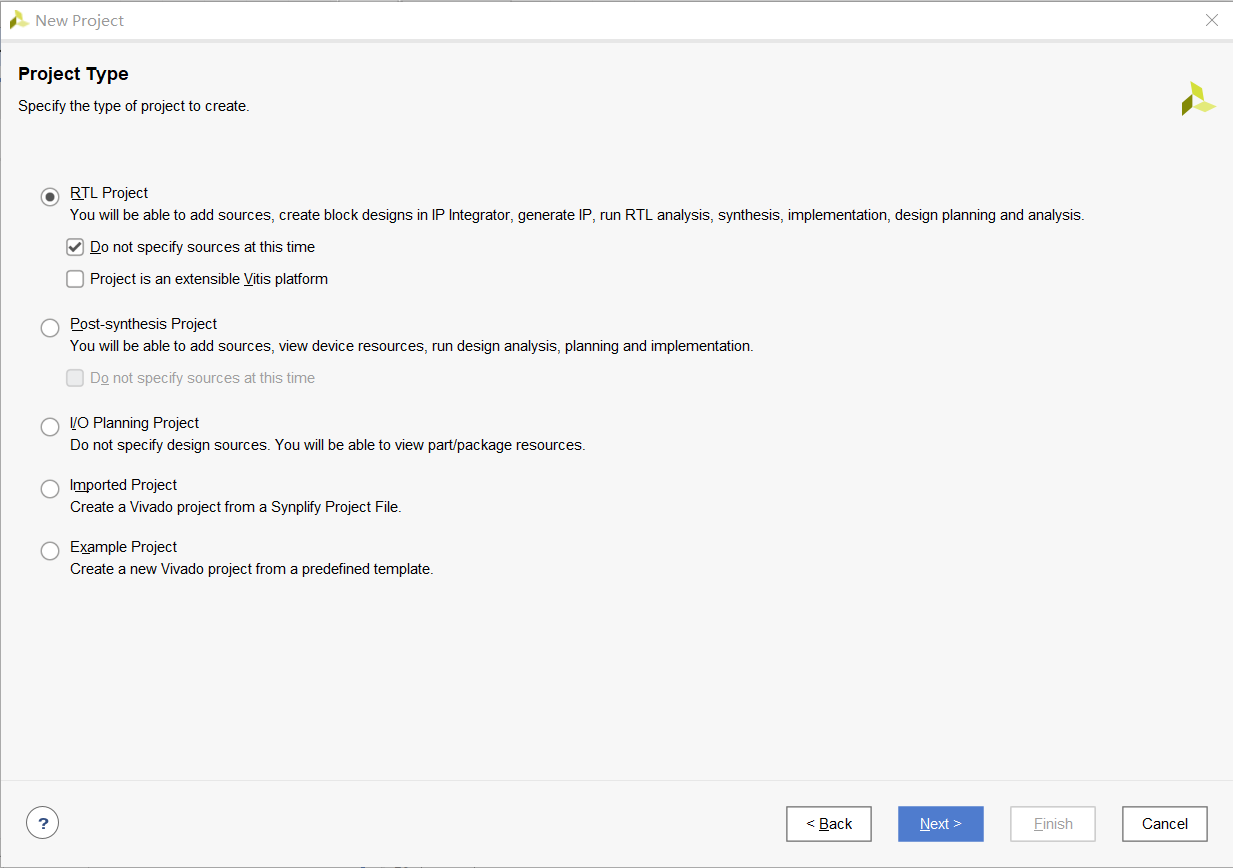Image resolution: width=1233 pixels, height=868 pixels.
Task: Open help with the question mark icon
Action: (42, 823)
